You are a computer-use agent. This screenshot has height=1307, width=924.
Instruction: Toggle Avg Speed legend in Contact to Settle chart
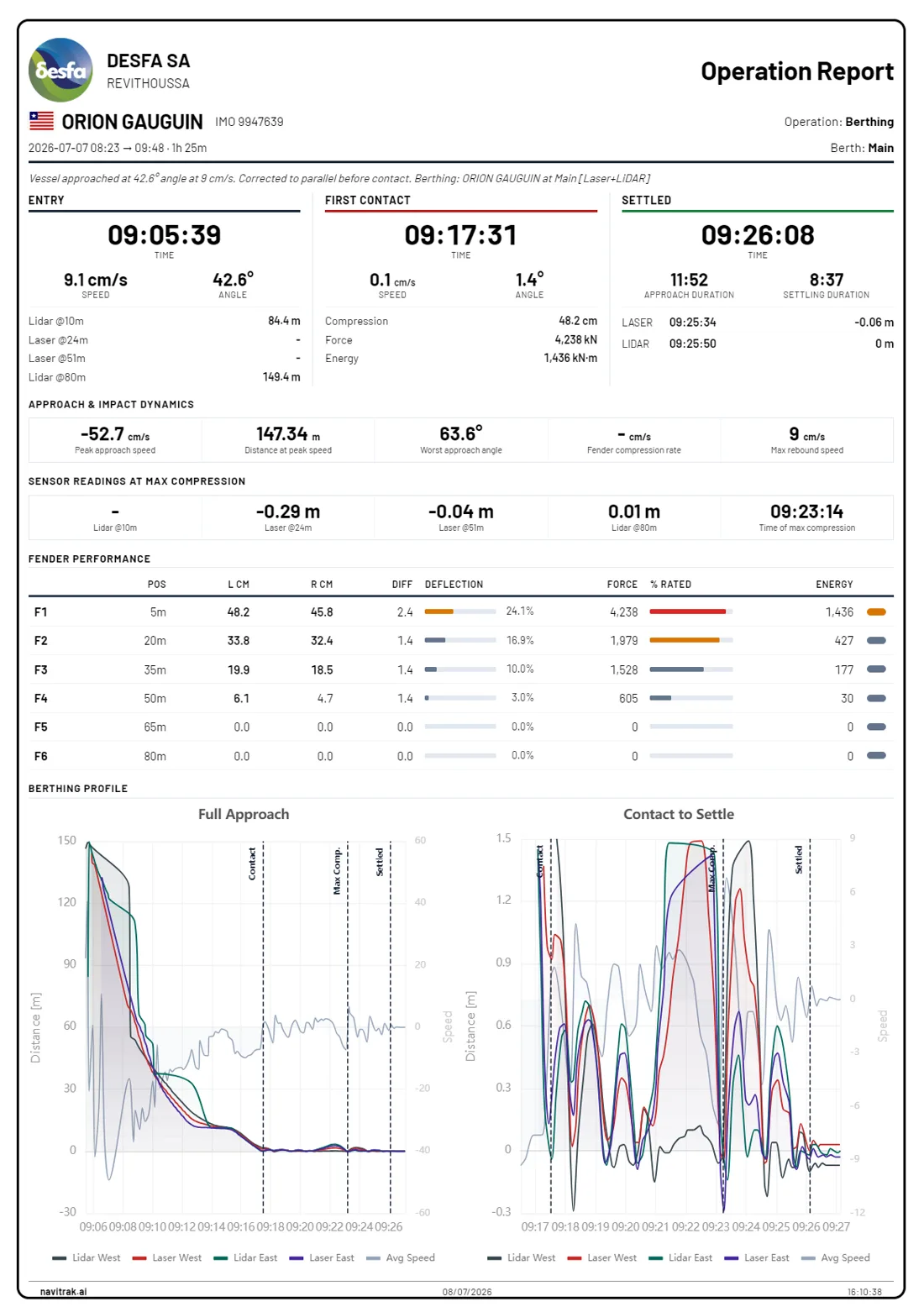[x=836, y=1257]
